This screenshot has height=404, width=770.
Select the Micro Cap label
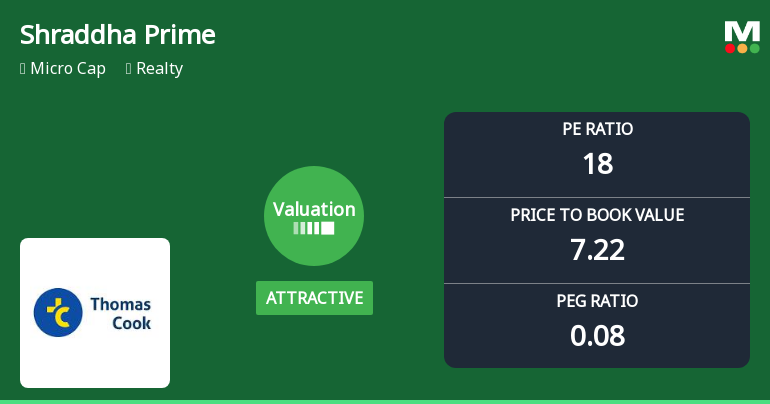pos(68,69)
